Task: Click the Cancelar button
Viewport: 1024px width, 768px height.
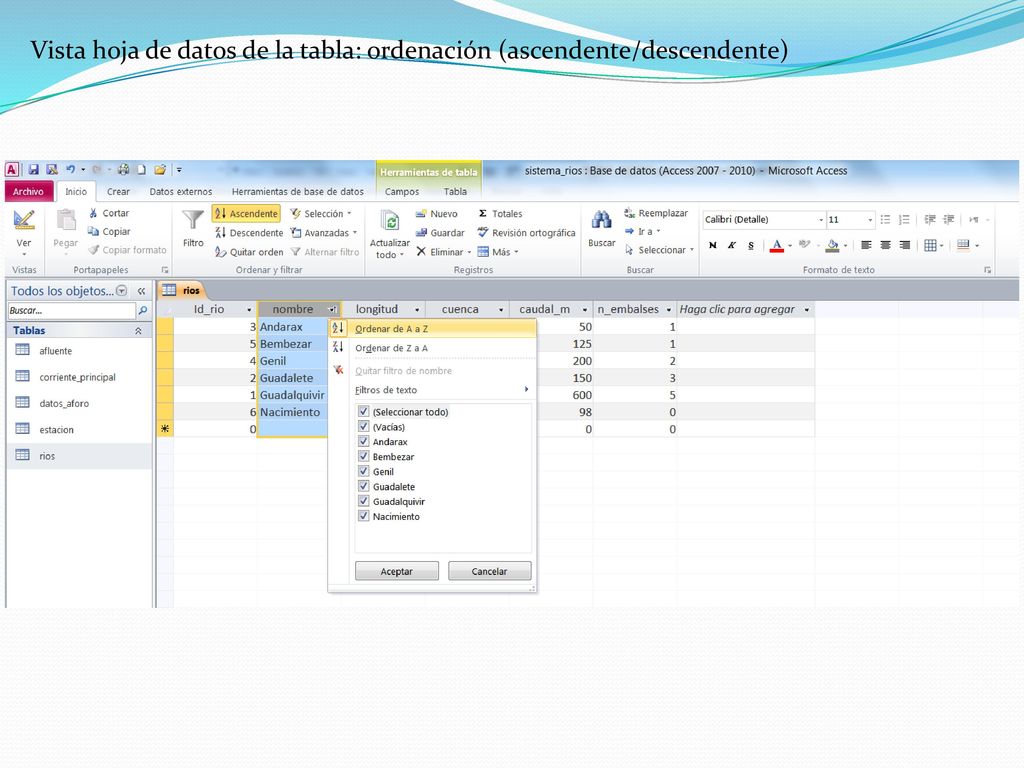Action: point(489,571)
